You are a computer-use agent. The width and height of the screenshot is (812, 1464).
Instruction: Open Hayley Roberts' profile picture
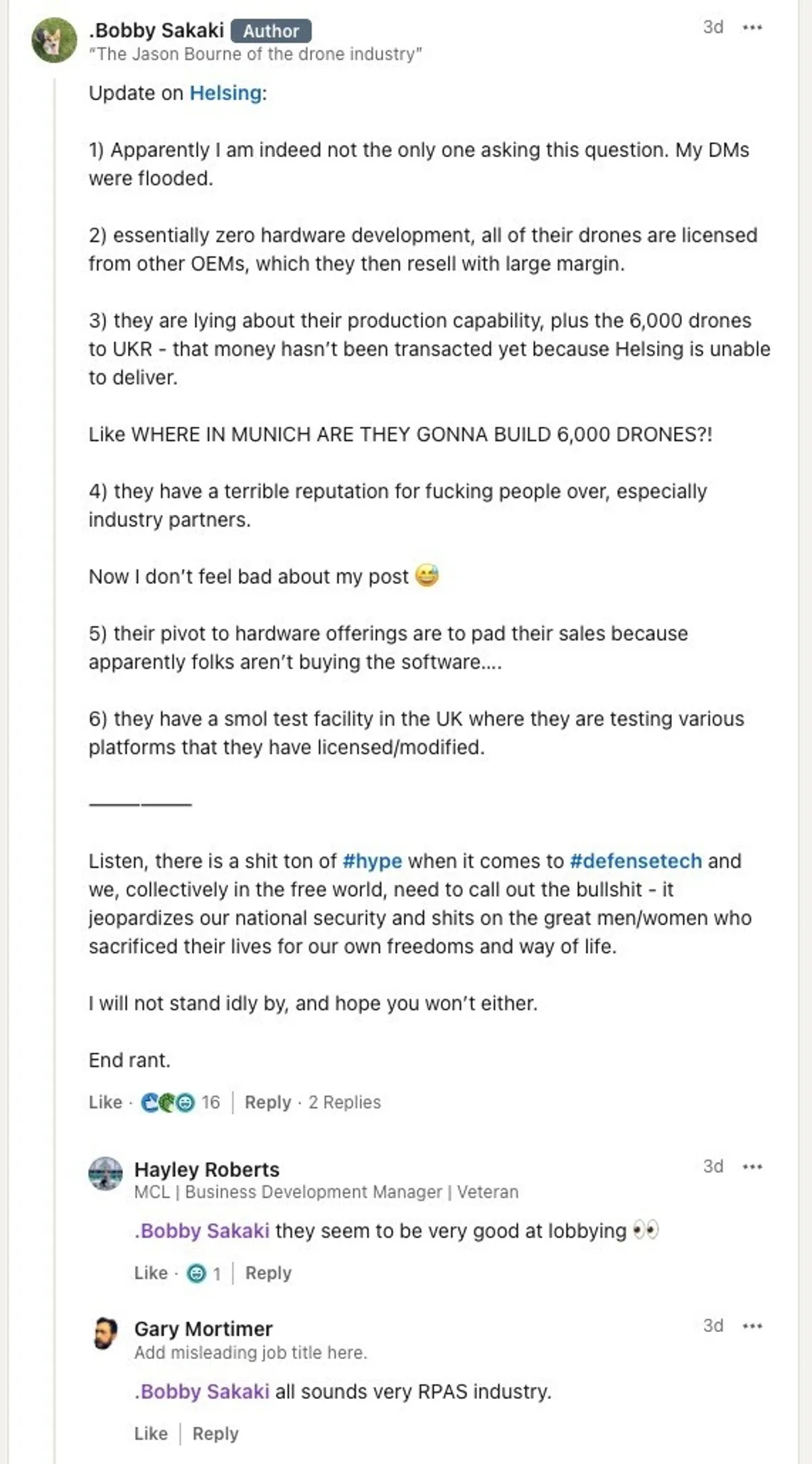point(106,1173)
